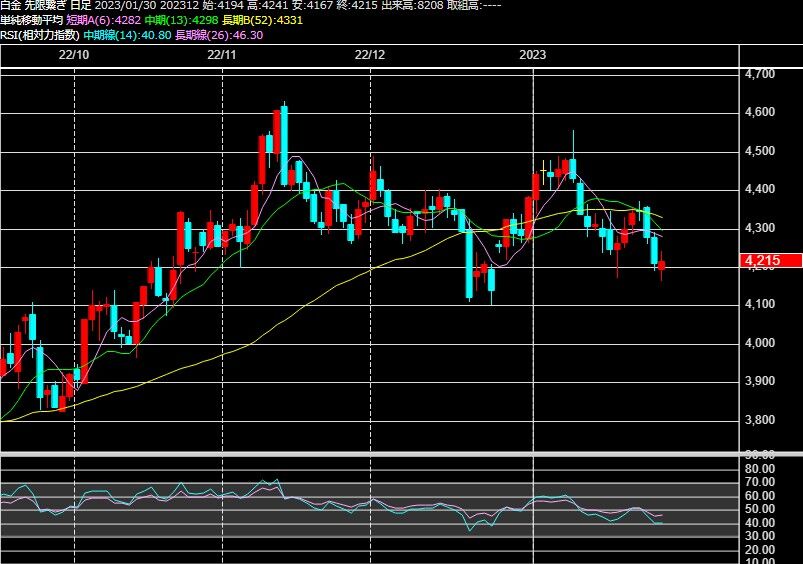Click the open interest label 取組高
803x564 pixels.
tap(462, 6)
